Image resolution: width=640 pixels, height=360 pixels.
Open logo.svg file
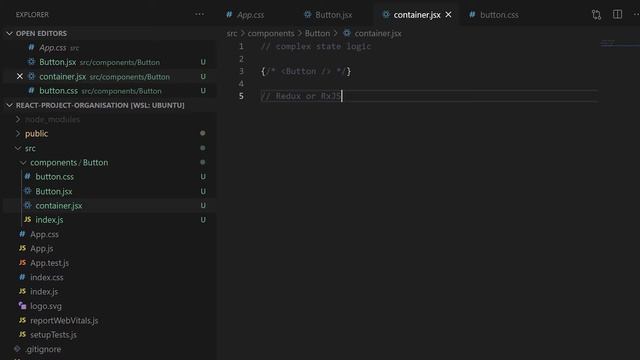click(x=110, y=306)
